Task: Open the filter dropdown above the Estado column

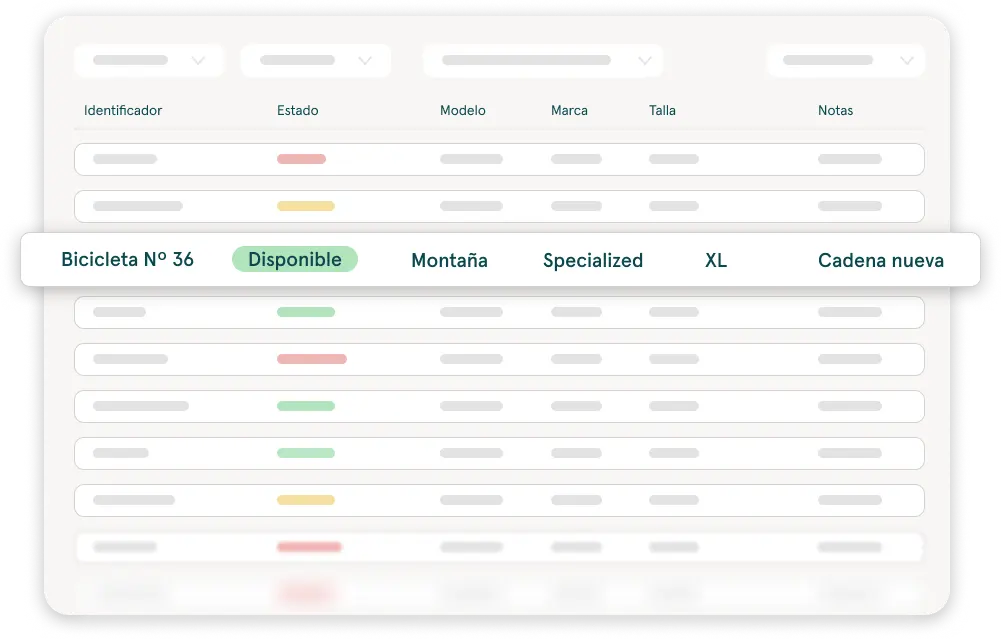Action: [315, 61]
